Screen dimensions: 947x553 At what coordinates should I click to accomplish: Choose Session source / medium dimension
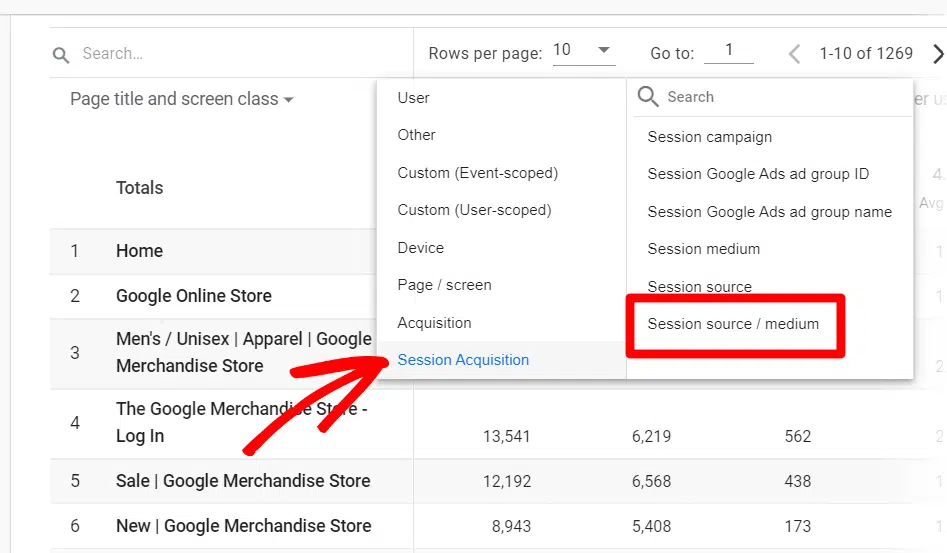pos(733,324)
